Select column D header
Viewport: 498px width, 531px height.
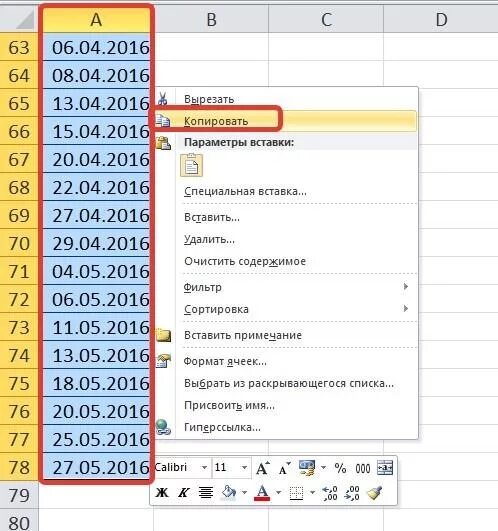click(x=441, y=20)
